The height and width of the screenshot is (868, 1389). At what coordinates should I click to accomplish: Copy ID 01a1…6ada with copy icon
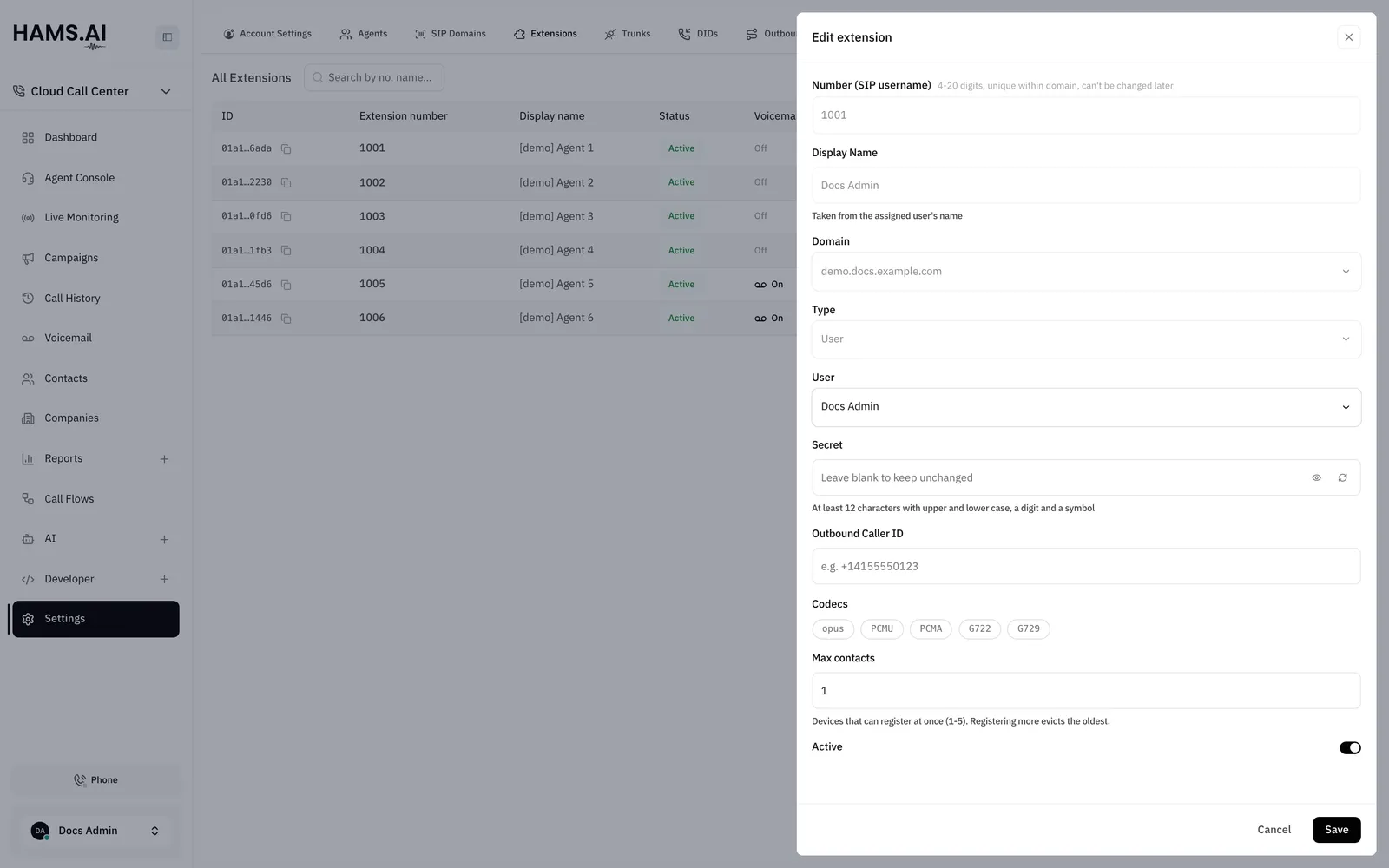point(286,149)
